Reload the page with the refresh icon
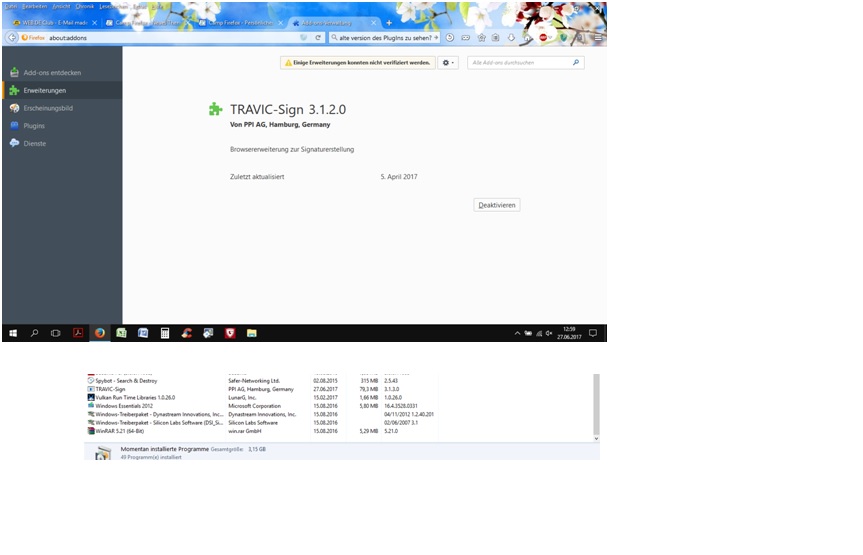This screenshot has width=863, height=555. [x=318, y=37]
